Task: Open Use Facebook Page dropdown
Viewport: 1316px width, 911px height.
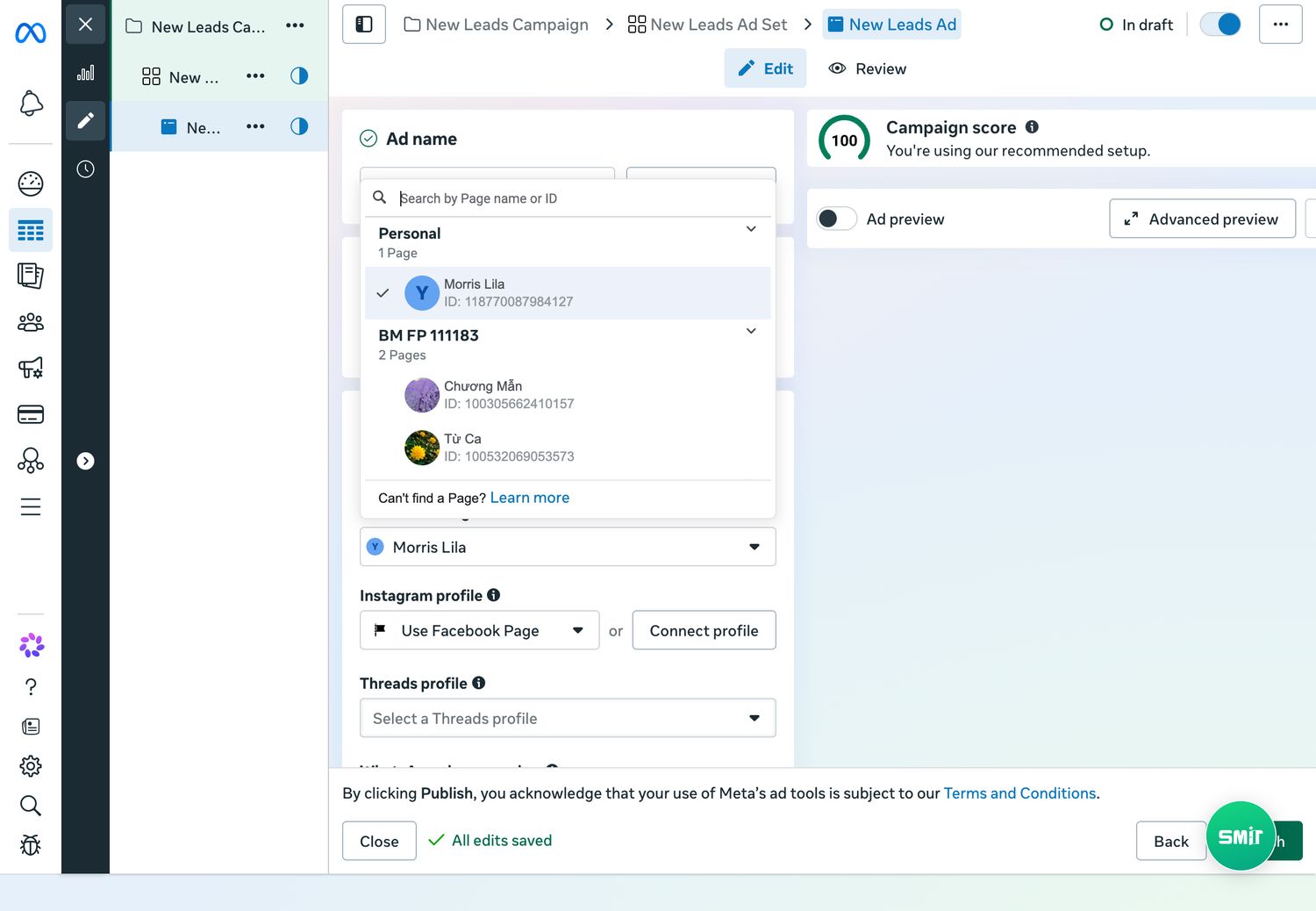Action: point(480,630)
